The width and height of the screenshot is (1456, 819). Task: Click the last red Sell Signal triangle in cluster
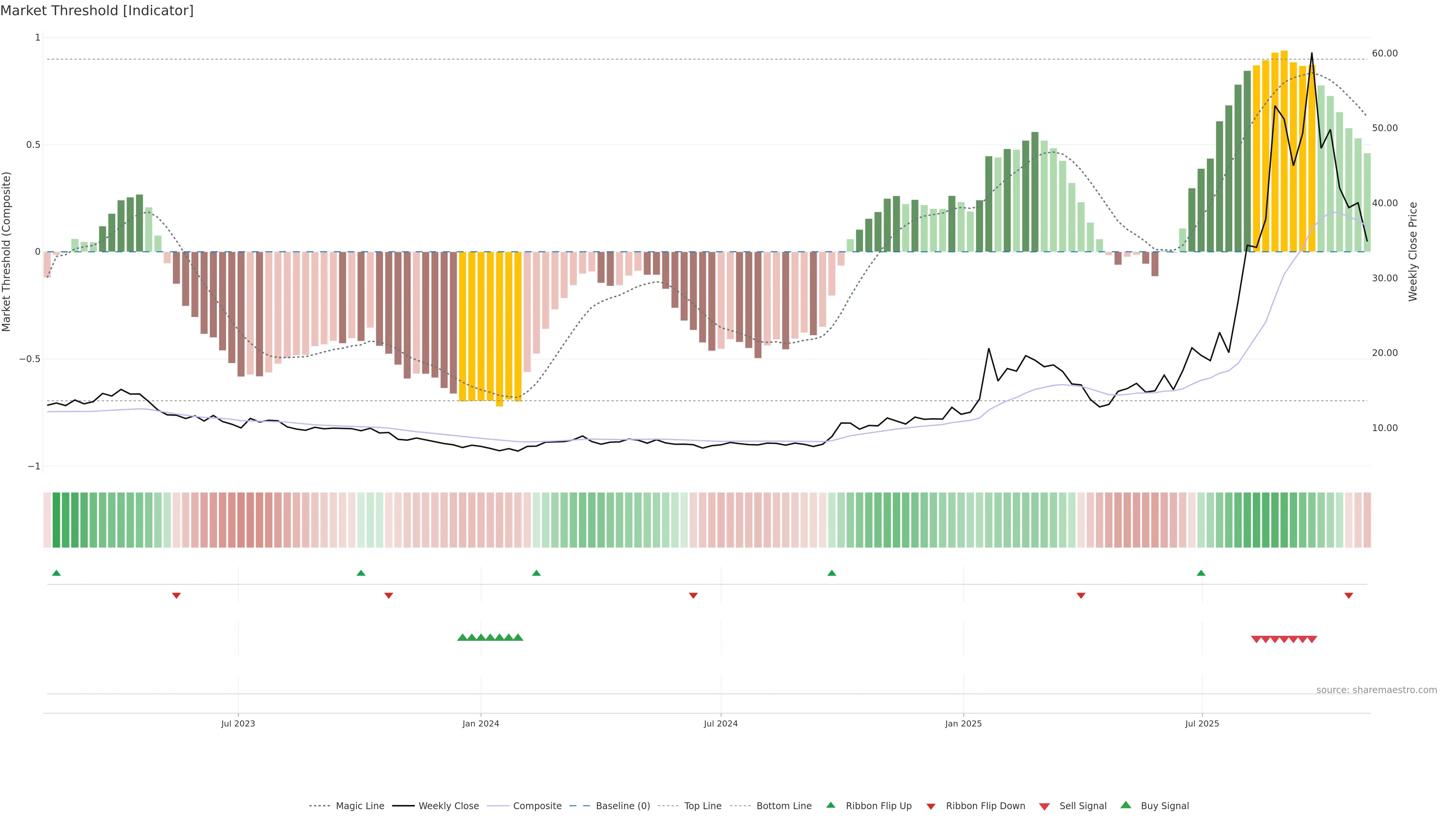coord(1312,639)
